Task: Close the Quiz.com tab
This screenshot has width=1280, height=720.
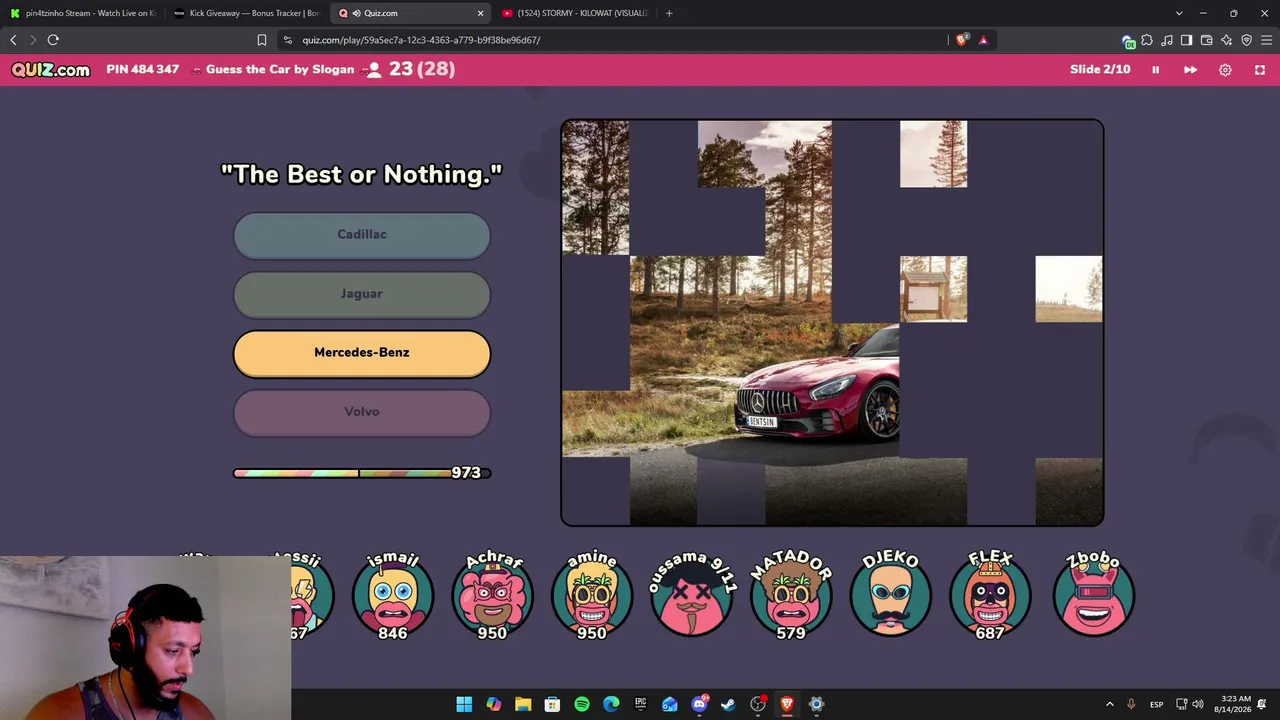Action: 480,13
